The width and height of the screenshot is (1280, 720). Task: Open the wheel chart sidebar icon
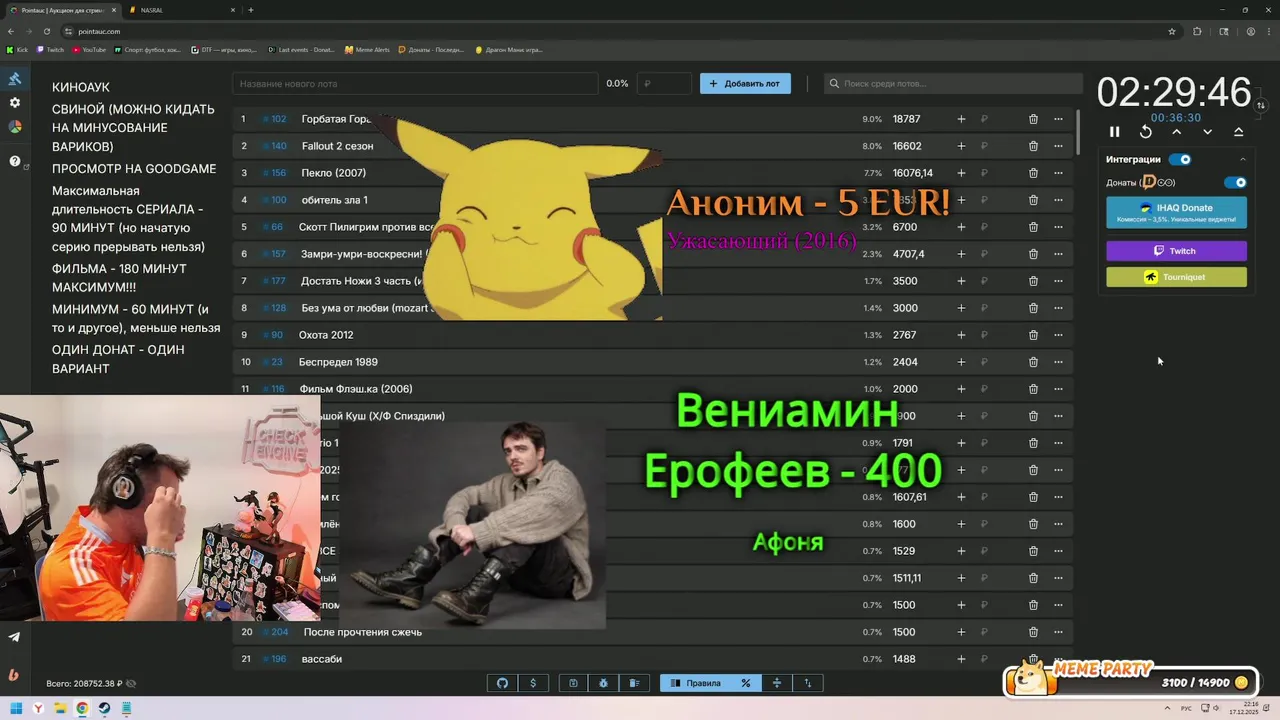[x=15, y=127]
